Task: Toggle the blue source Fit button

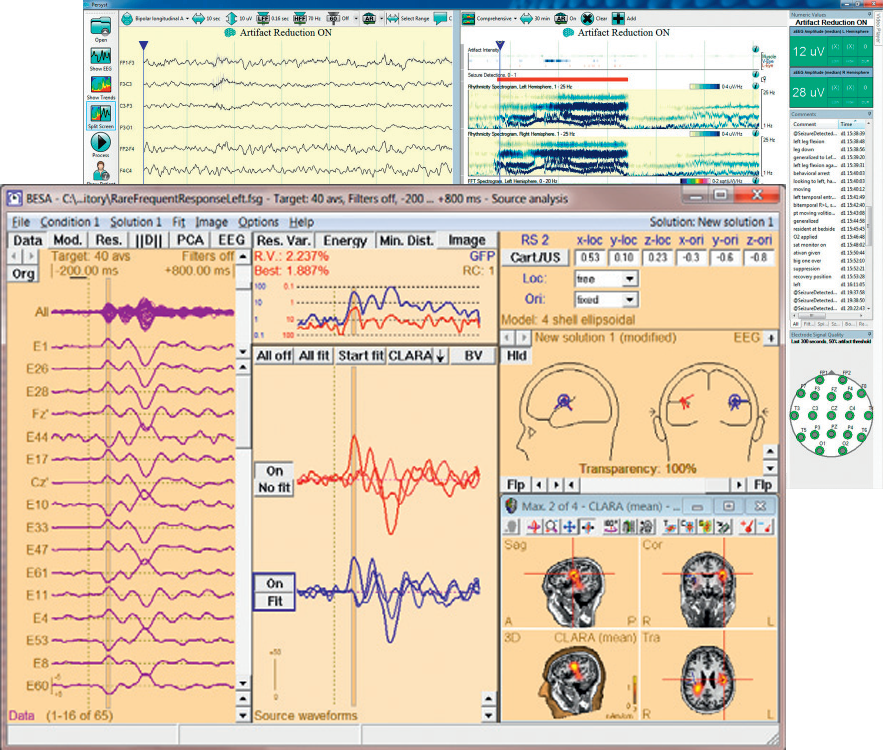Action: 275,601
